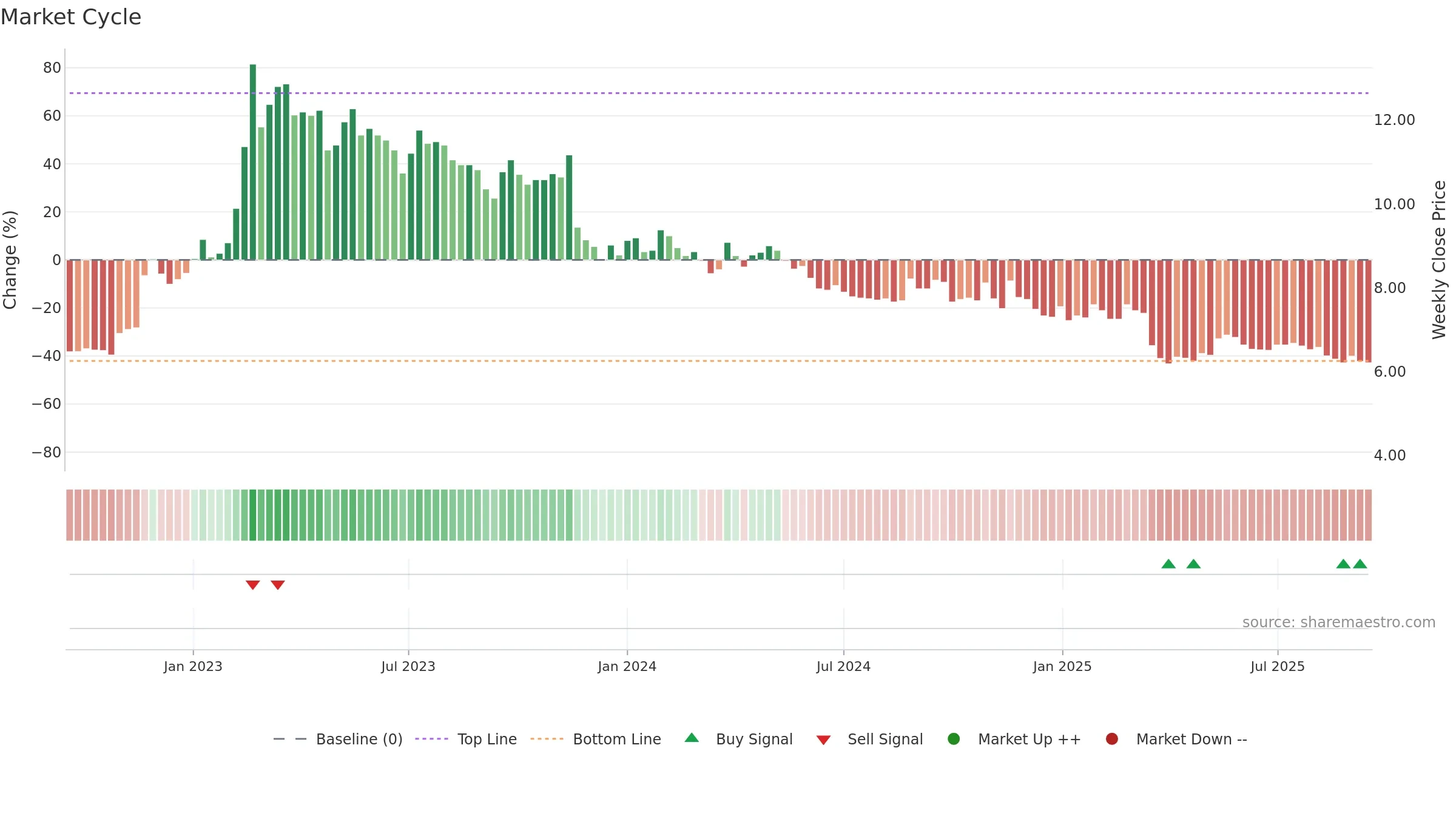Click the 8.00 price tick label
Viewport: 1456px width, 819px height.
coord(1390,288)
